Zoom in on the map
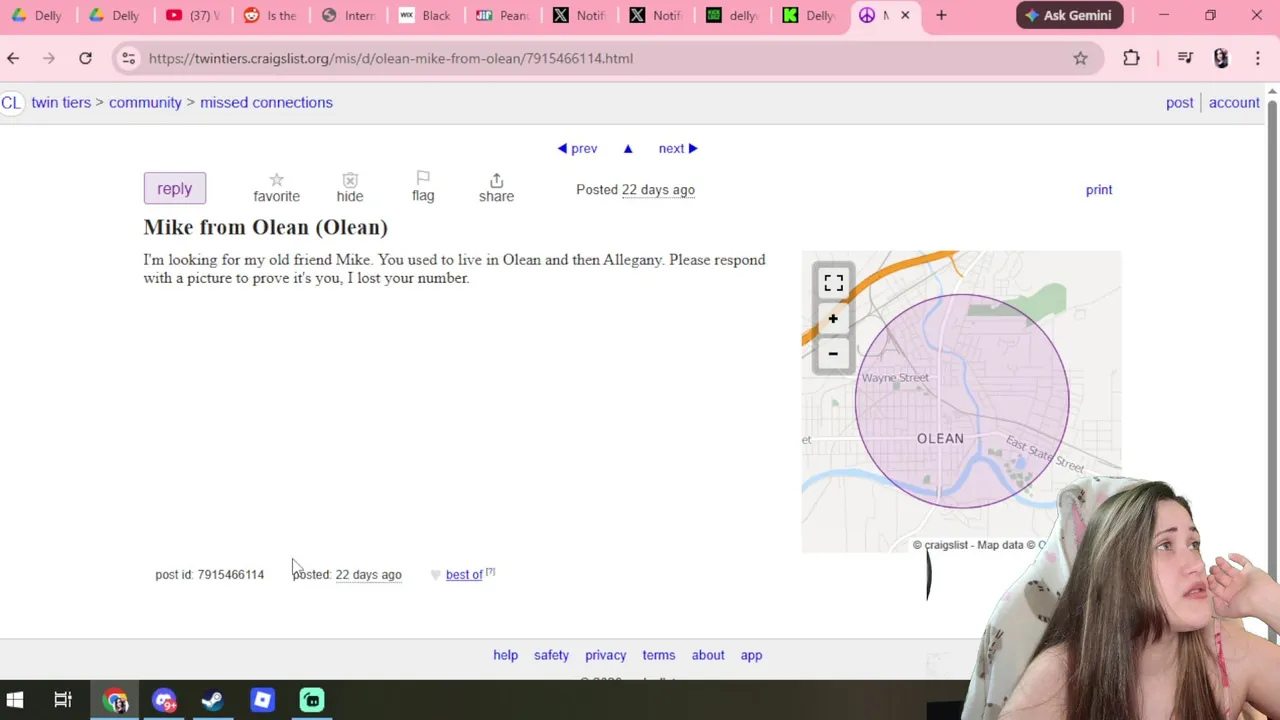 (x=833, y=319)
